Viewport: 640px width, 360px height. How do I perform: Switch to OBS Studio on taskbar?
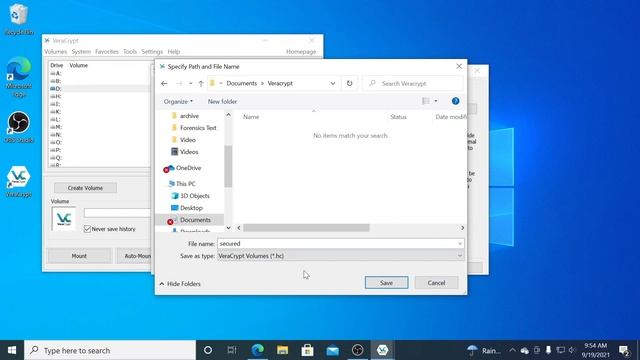point(357,350)
